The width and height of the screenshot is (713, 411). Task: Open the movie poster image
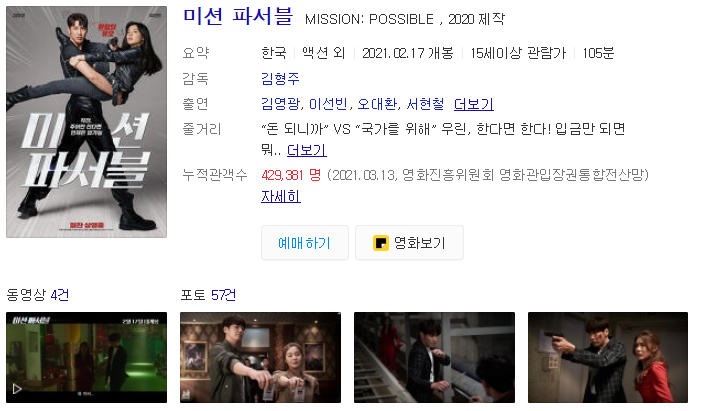86,122
